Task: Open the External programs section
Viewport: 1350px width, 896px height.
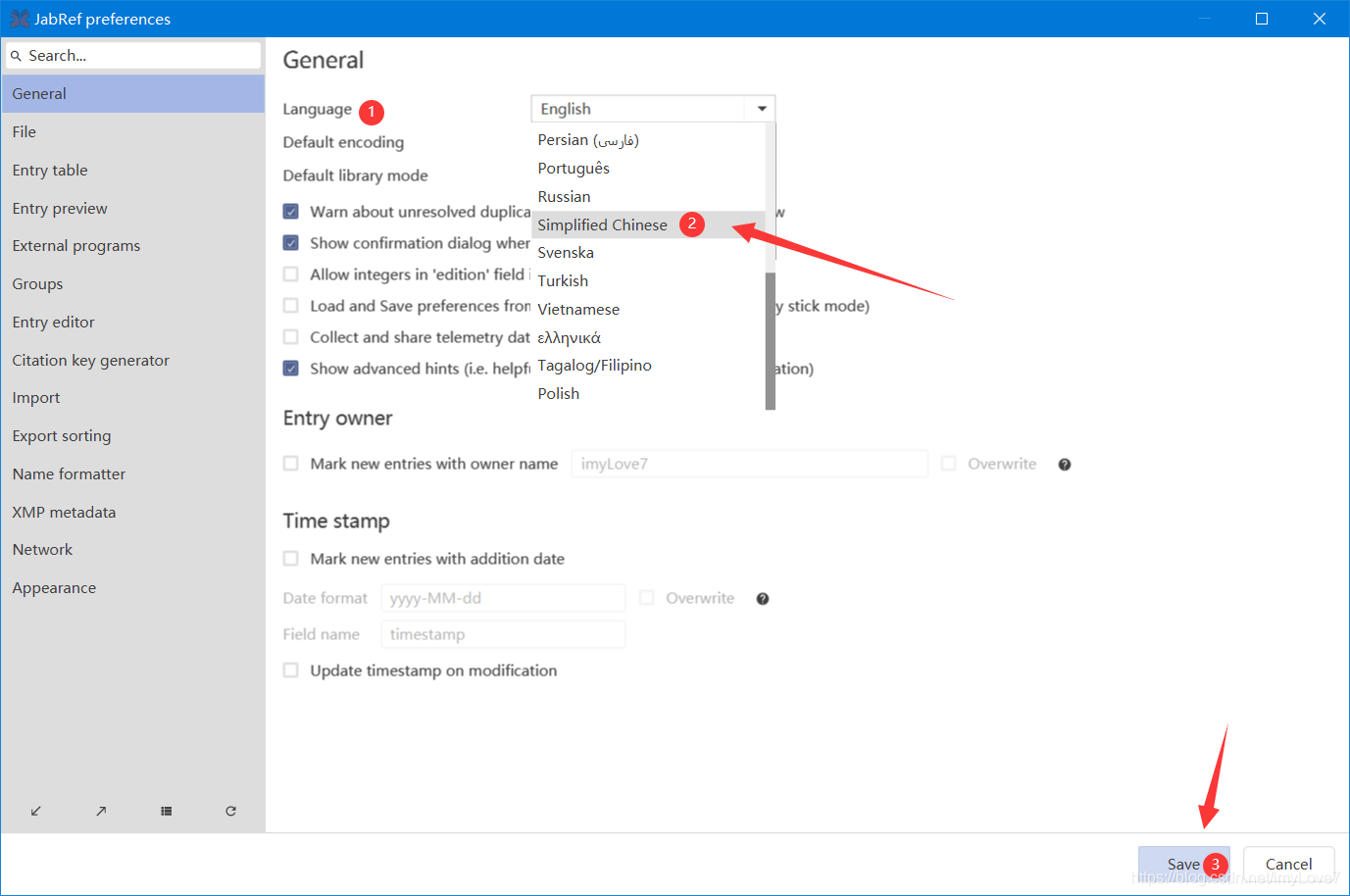Action: coord(132,246)
